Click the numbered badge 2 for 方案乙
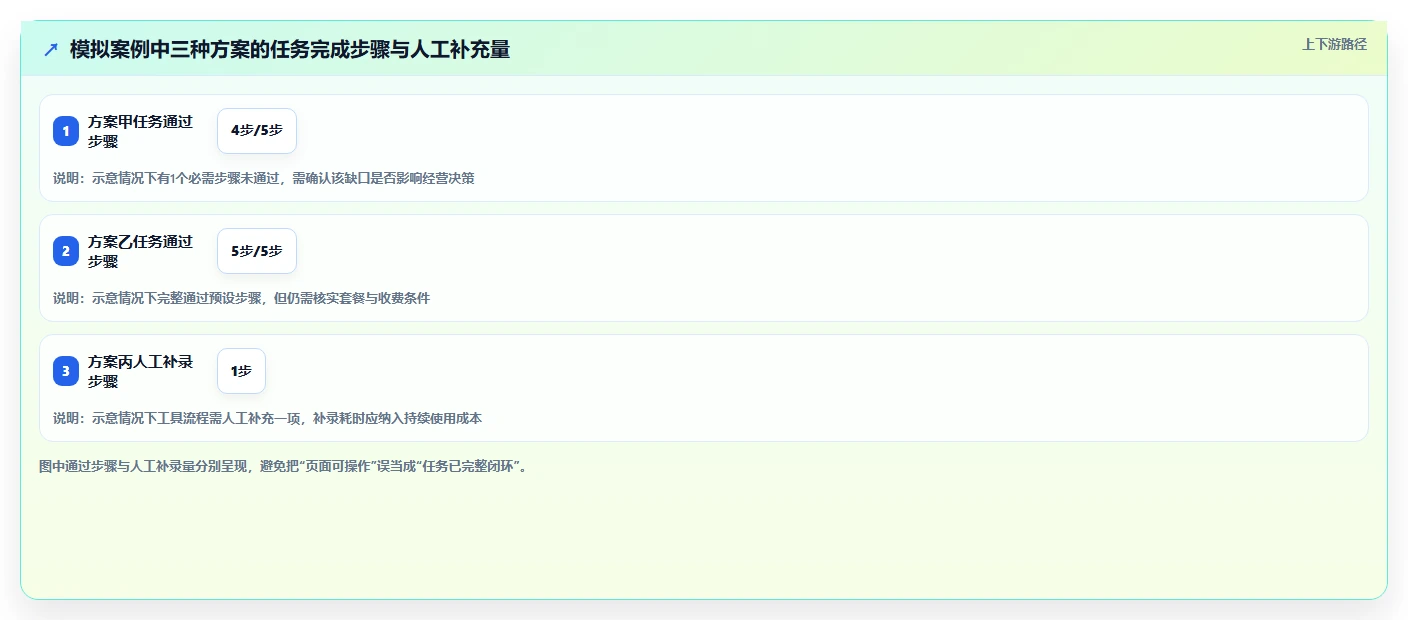 coord(66,251)
